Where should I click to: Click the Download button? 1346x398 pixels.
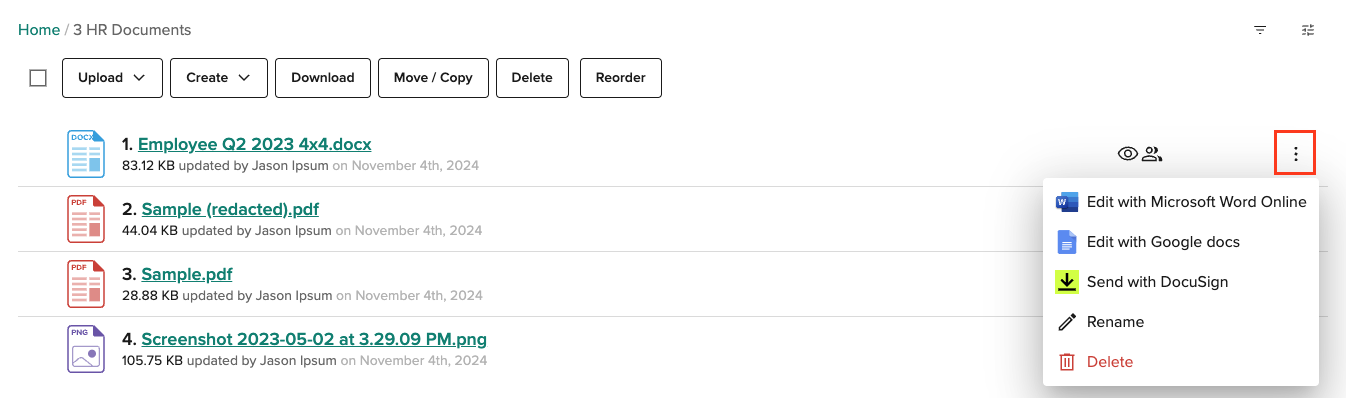click(x=323, y=78)
